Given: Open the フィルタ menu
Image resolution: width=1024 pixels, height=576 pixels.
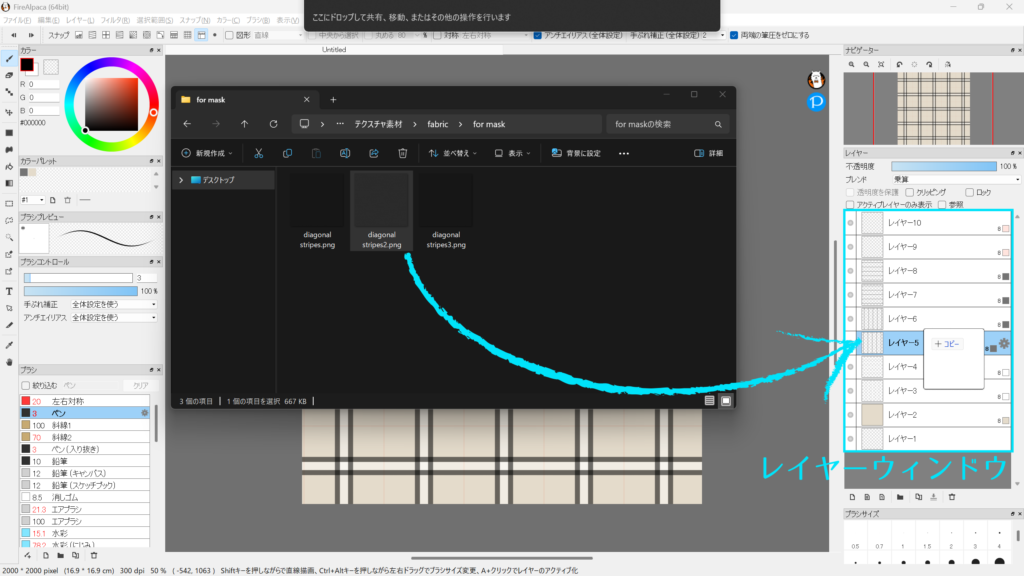Looking at the screenshot, I should [113, 19].
